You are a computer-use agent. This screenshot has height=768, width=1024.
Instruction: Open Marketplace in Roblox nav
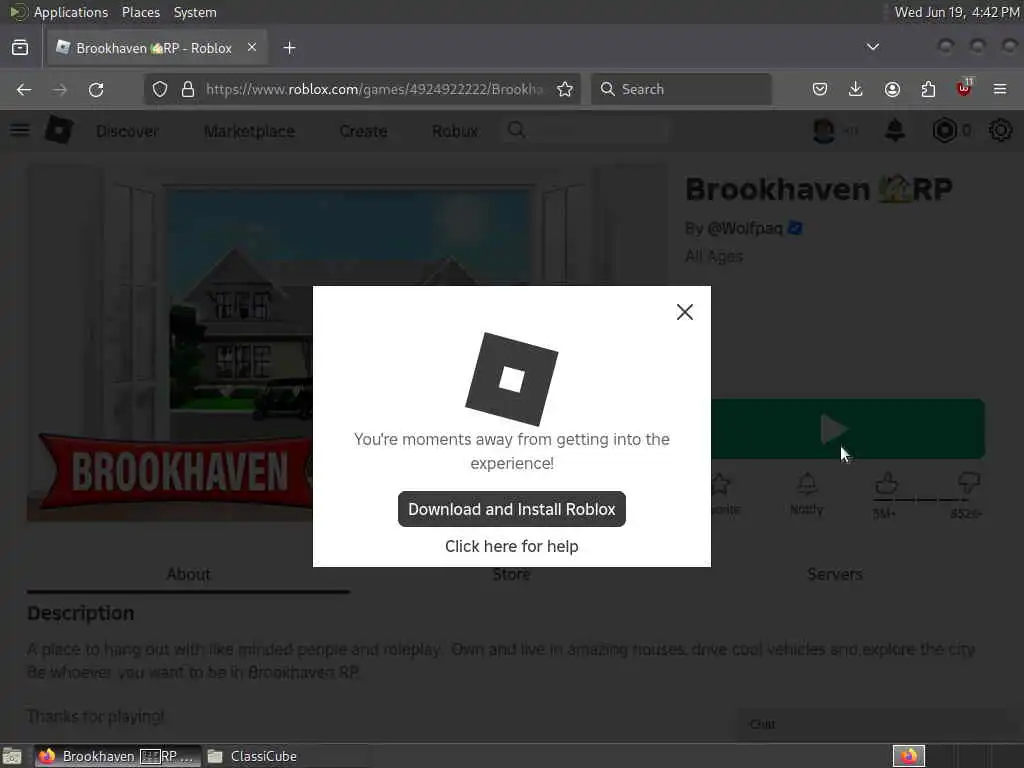tap(249, 131)
